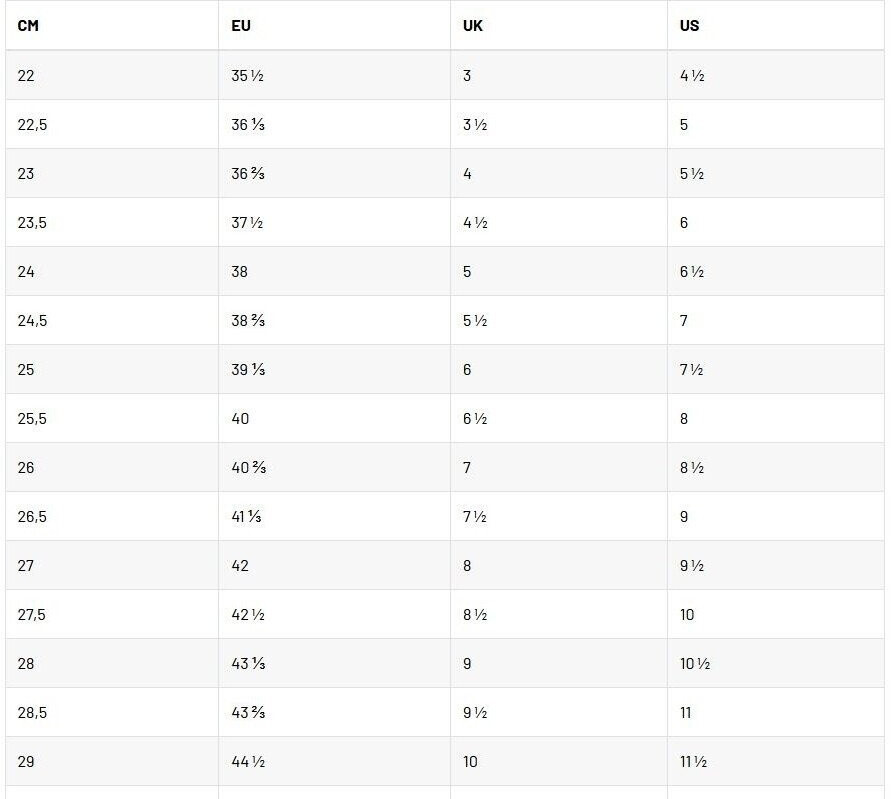The width and height of the screenshot is (891, 799).
Task: Select EU size 38 cell
Action: (x=240, y=271)
